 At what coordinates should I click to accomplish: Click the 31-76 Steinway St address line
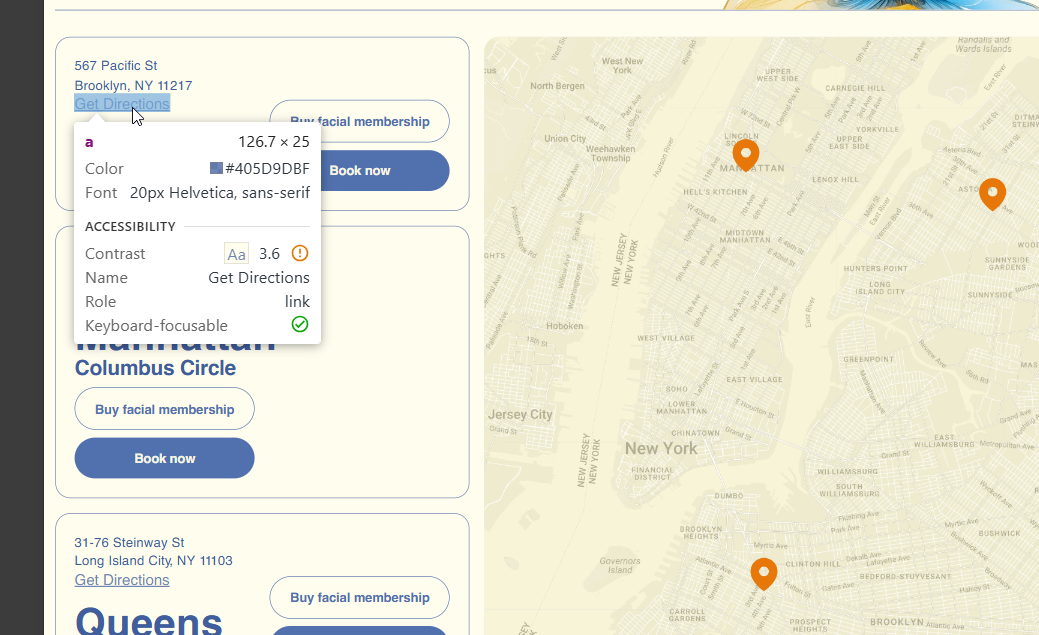click(129, 542)
